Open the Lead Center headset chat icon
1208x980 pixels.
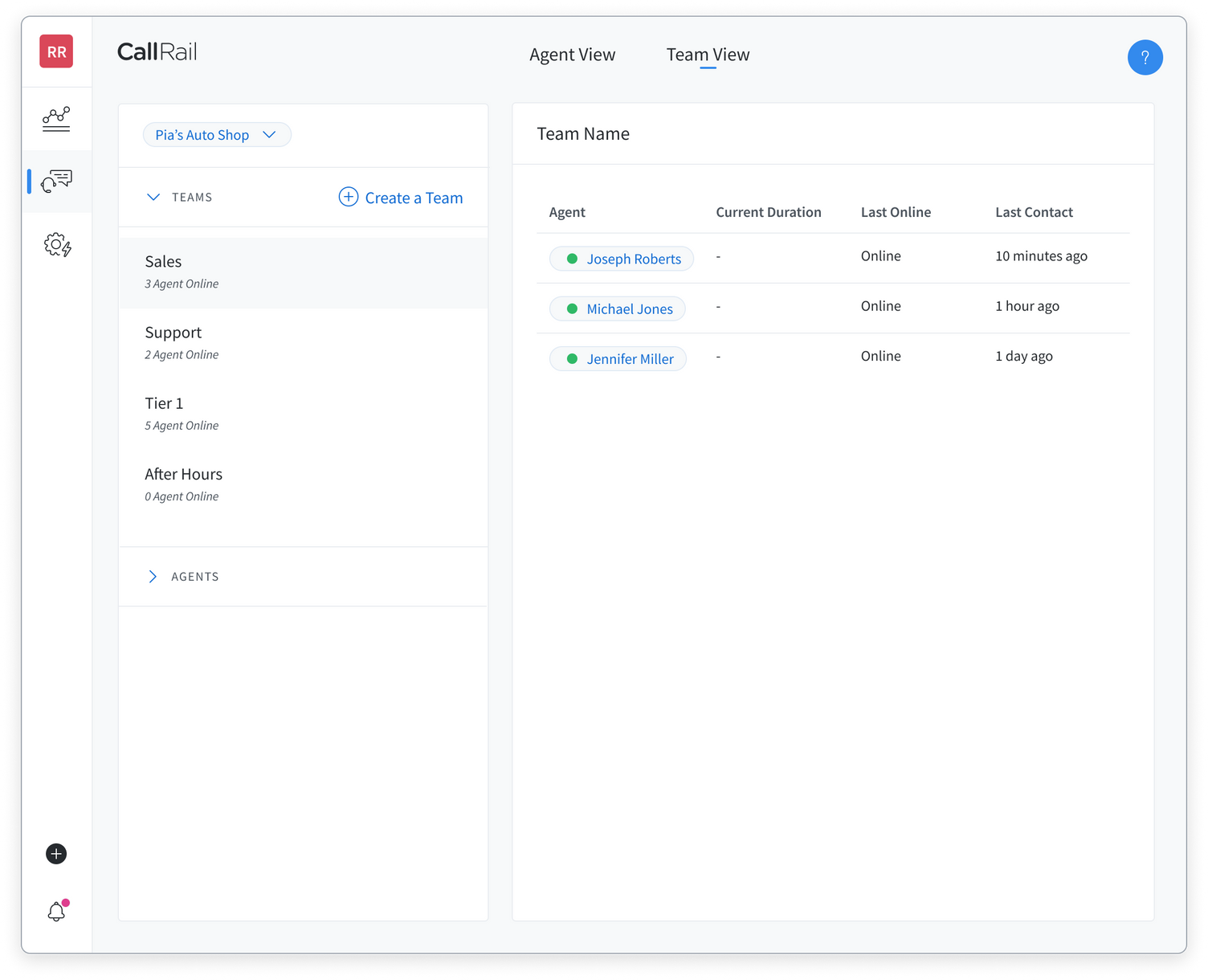56,182
